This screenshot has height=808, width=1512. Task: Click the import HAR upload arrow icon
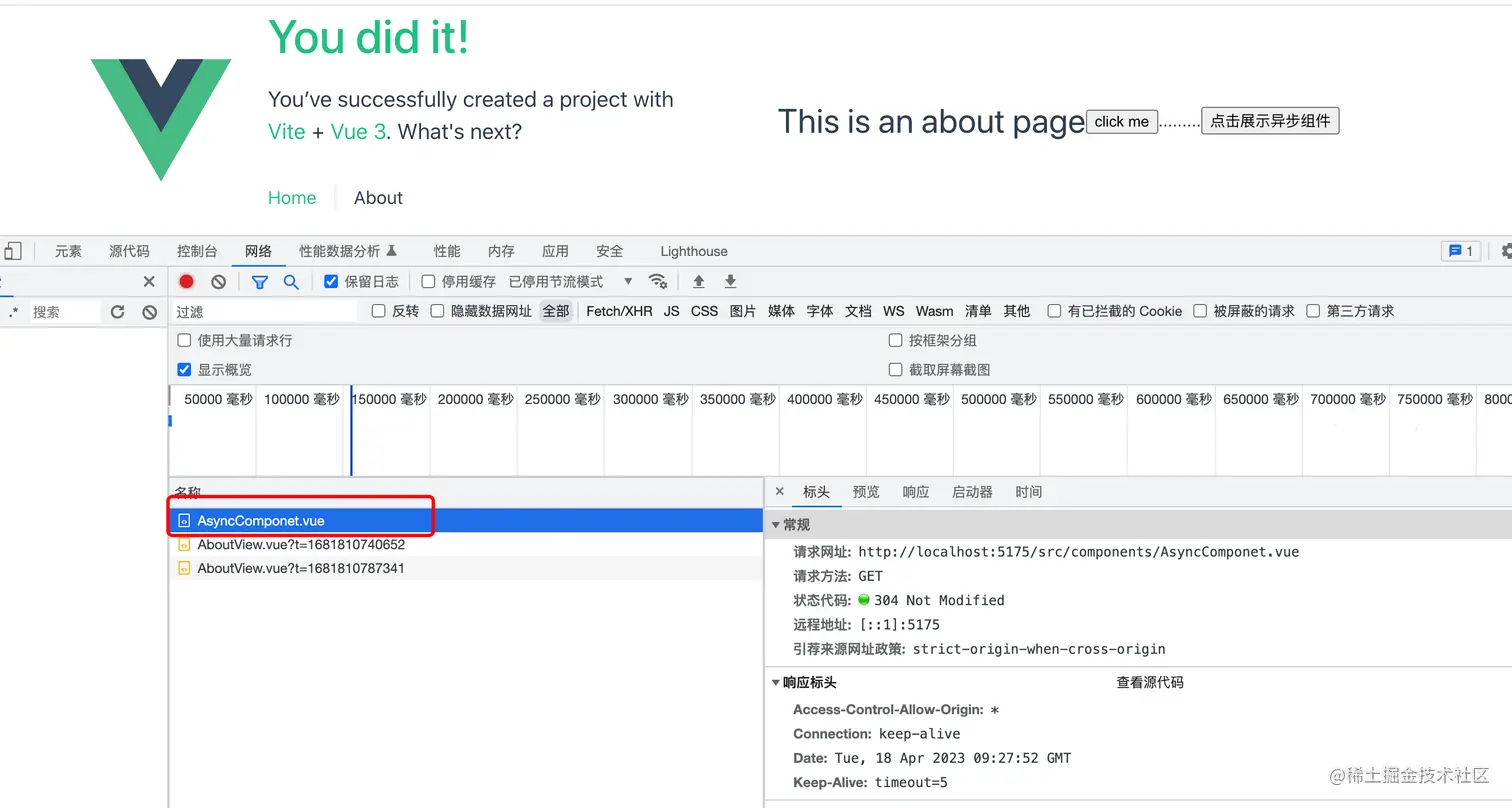coord(699,282)
